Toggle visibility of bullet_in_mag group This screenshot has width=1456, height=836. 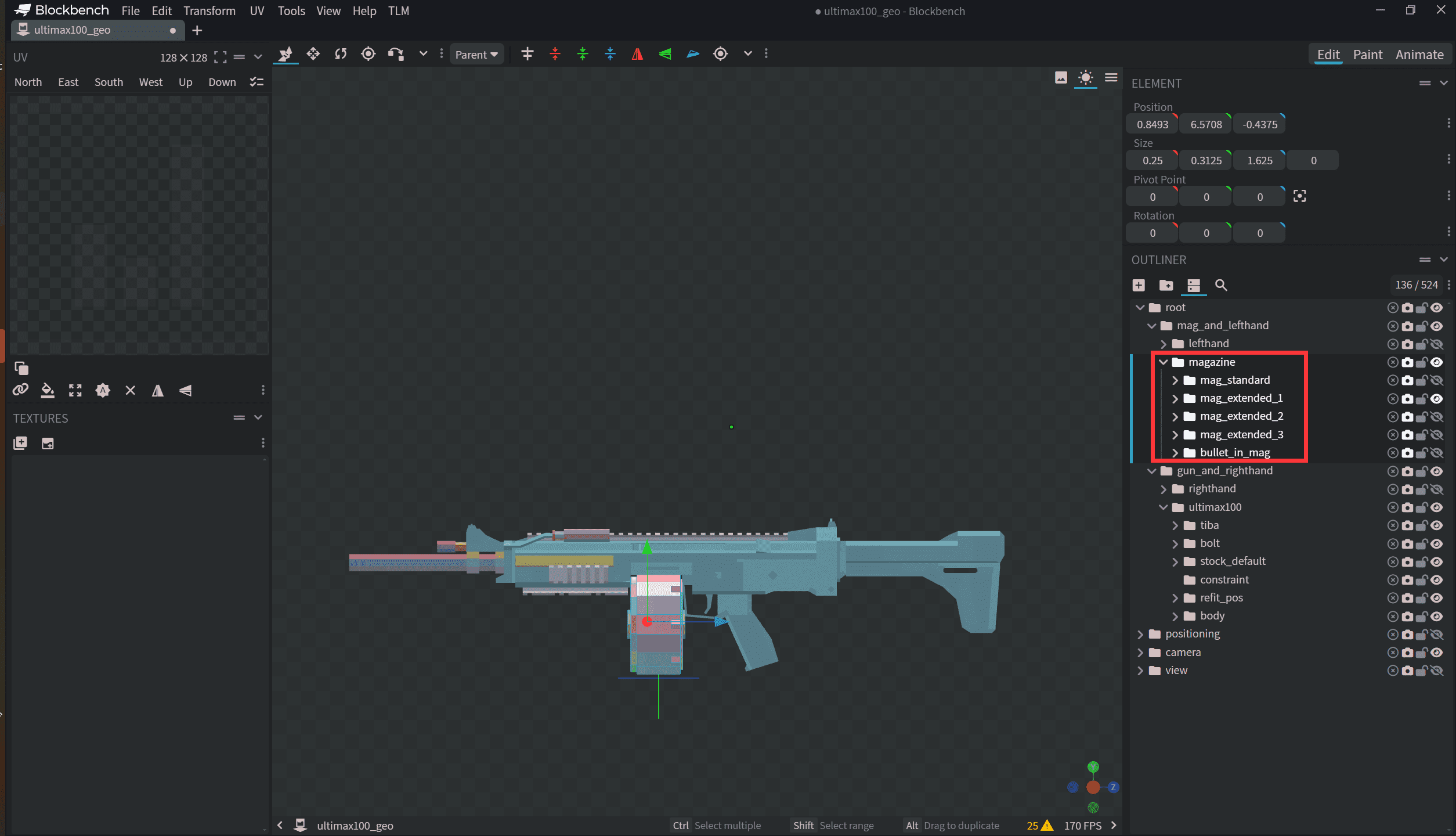(x=1437, y=453)
